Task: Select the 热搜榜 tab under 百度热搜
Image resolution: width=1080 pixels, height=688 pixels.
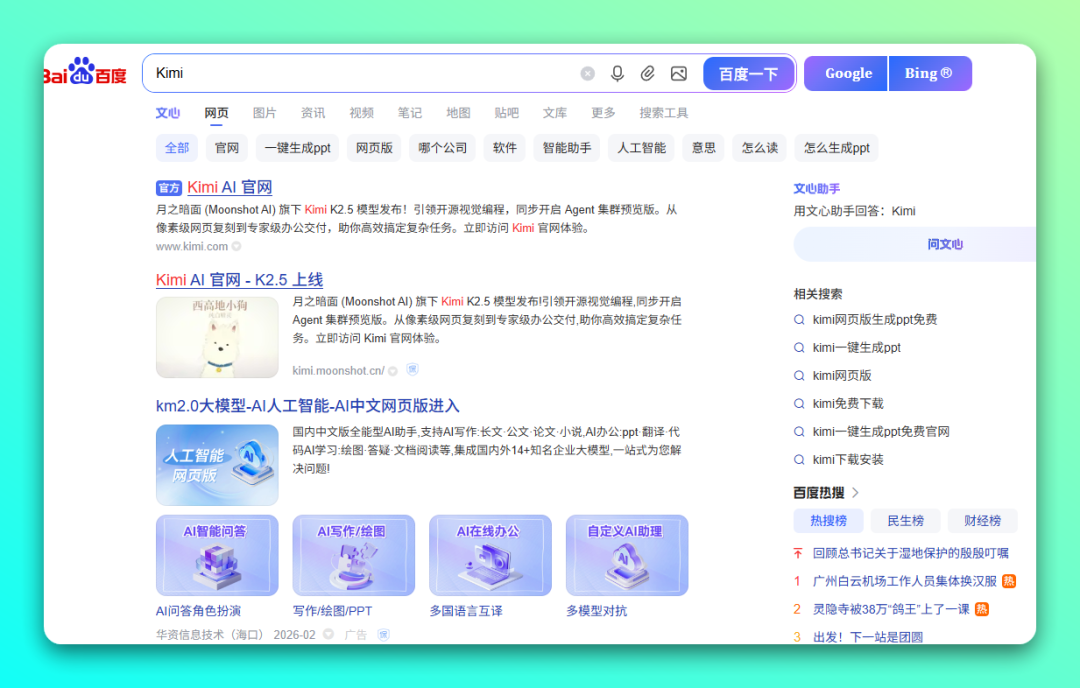Action: point(829,520)
